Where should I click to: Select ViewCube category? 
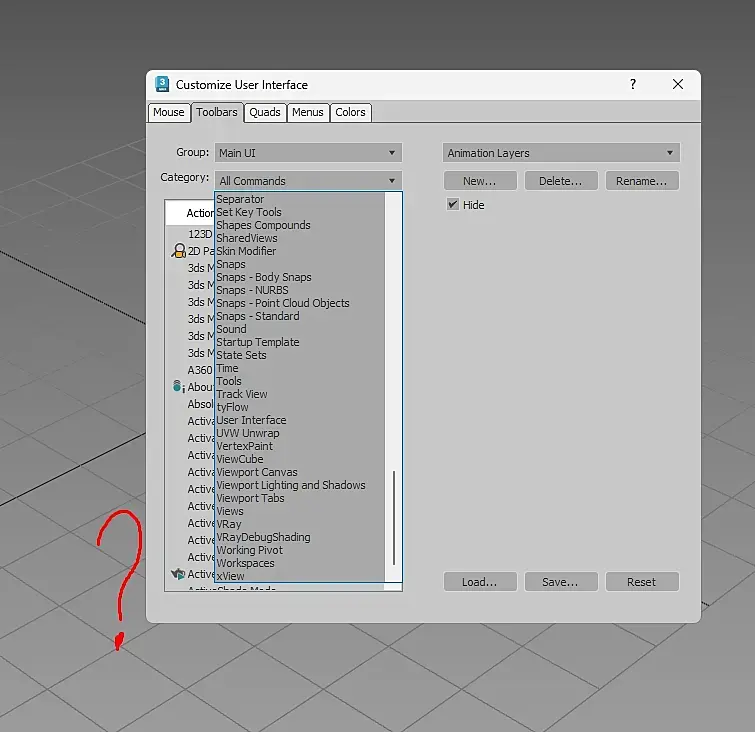300,459
